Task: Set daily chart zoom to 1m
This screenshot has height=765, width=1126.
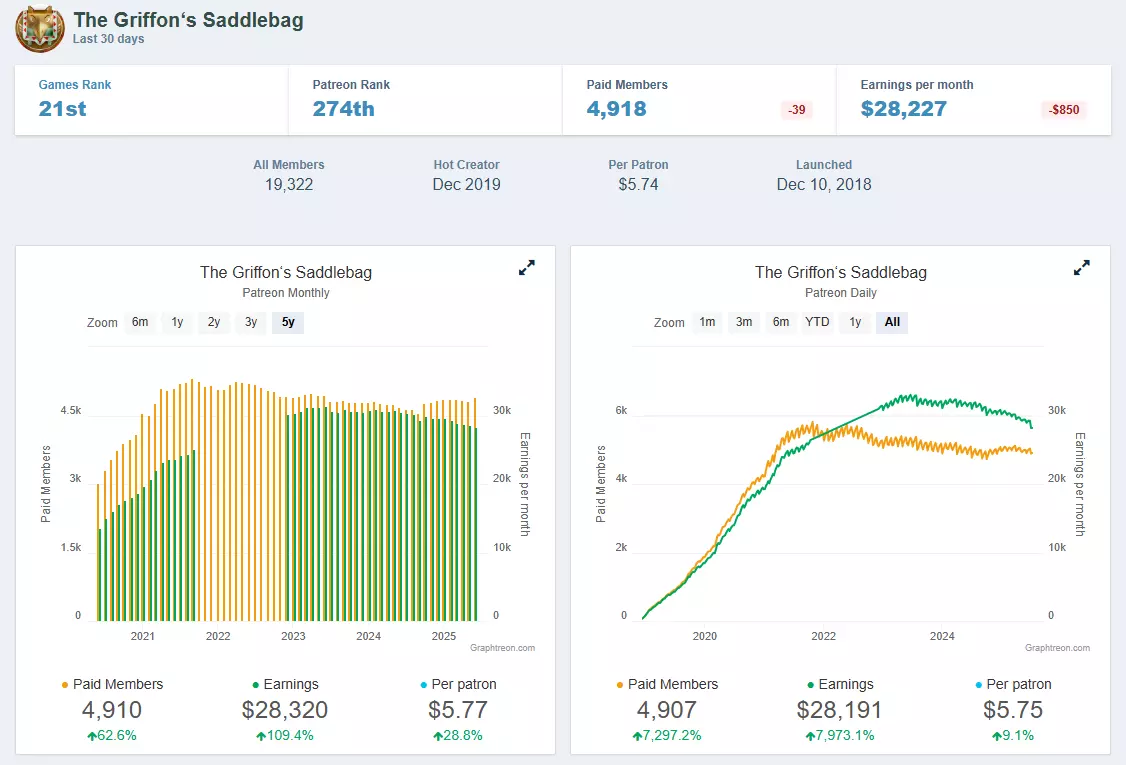Action: (707, 322)
